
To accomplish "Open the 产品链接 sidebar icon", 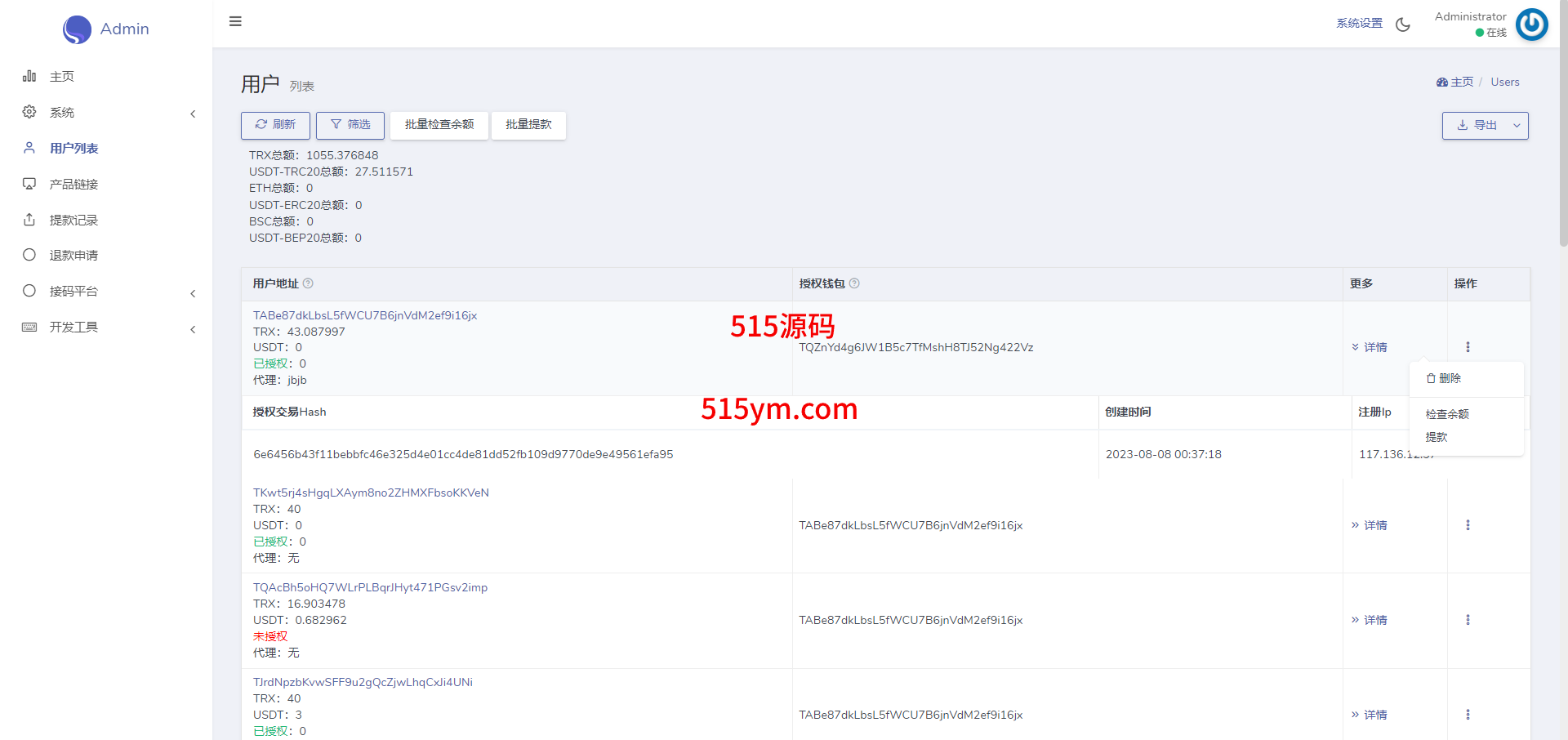I will 29,184.
